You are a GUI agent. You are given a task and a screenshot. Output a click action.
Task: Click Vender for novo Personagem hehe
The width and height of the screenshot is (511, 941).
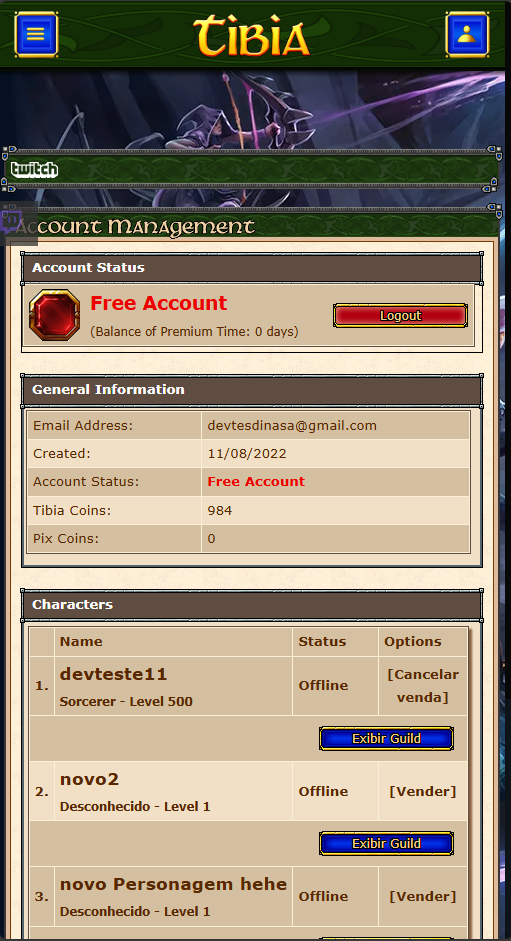click(x=423, y=896)
